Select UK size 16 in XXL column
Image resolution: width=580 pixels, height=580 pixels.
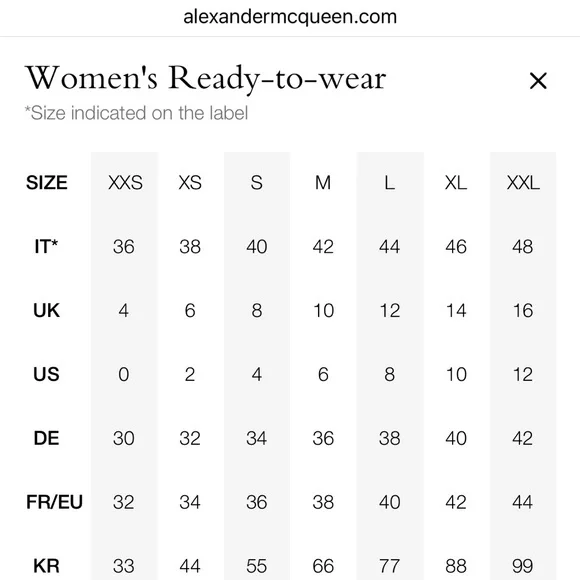[x=523, y=311]
